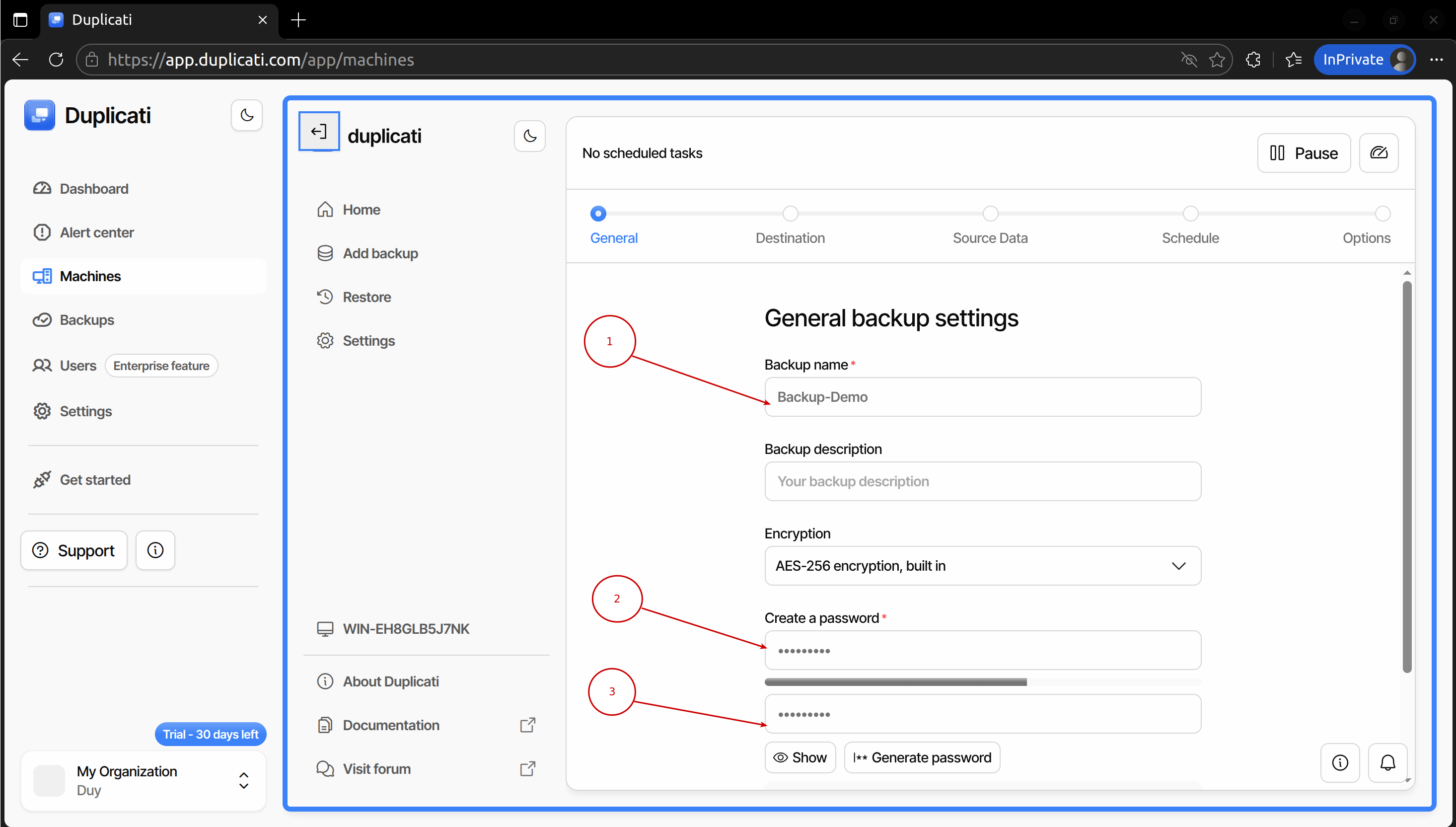Select Add backup menu item
The height and width of the screenshot is (827, 1456).
tap(380, 253)
